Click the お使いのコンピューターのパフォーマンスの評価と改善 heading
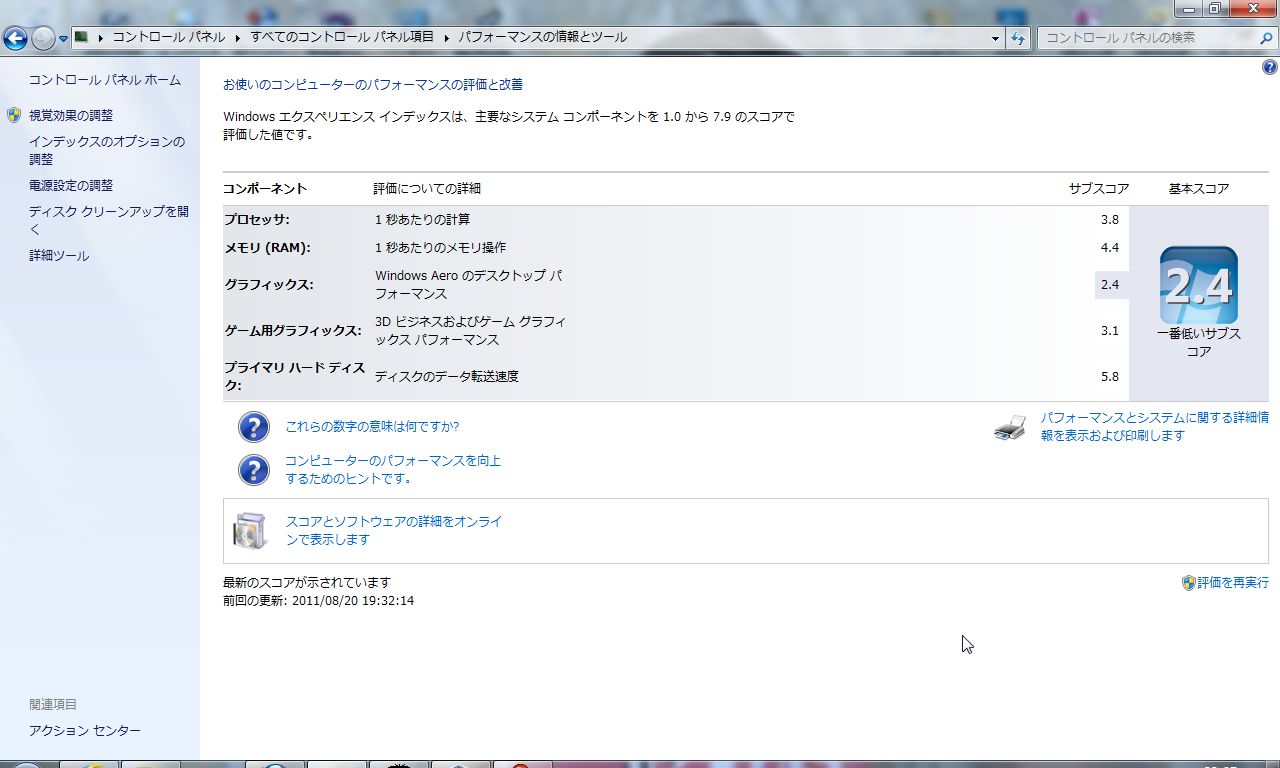This screenshot has width=1280, height=768. pos(373,84)
